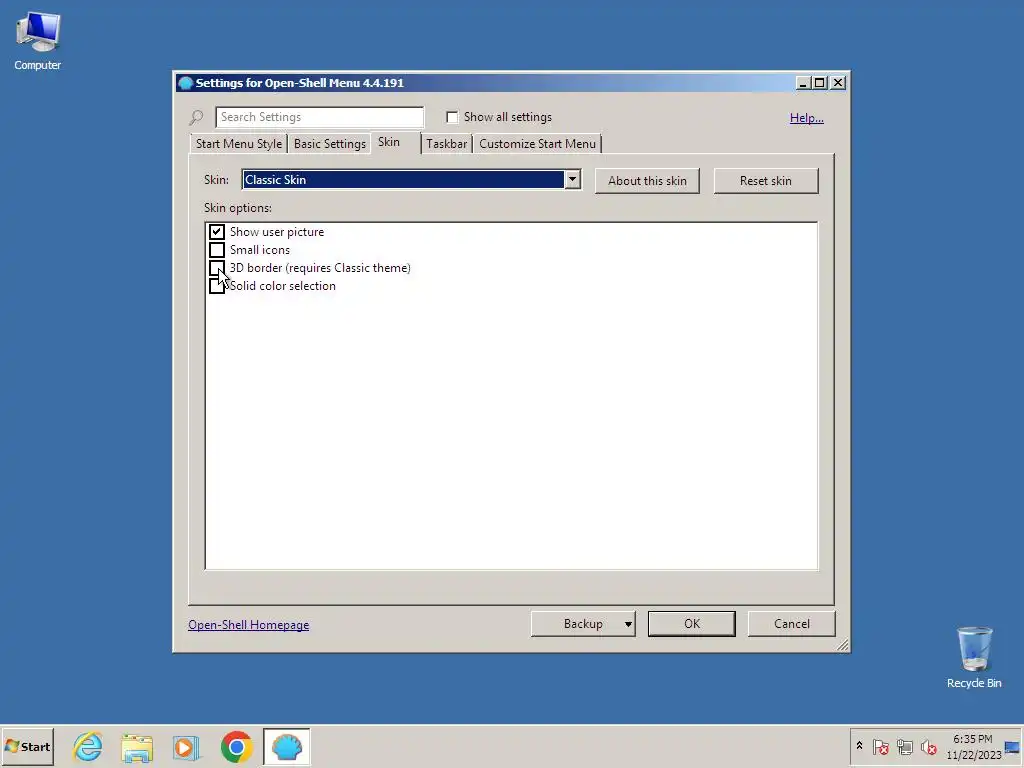Select the Recycle Bin desktop icon
Viewport: 1024px width, 768px height.
974,658
